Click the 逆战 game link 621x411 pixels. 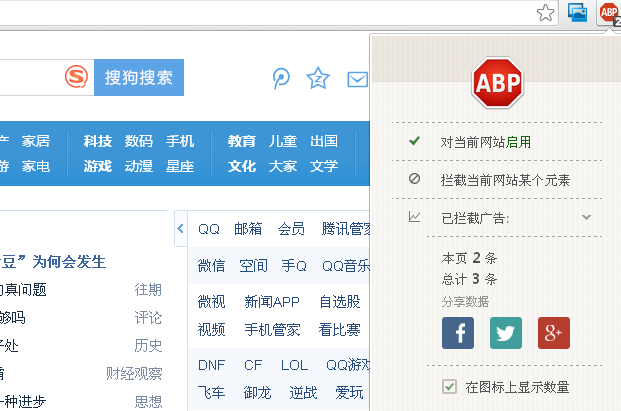pos(303,393)
